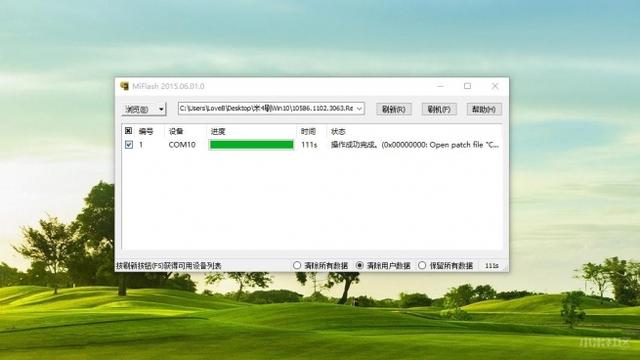Uncheck the device row 1 checkbox
This screenshot has width=640, height=360.
point(129,144)
